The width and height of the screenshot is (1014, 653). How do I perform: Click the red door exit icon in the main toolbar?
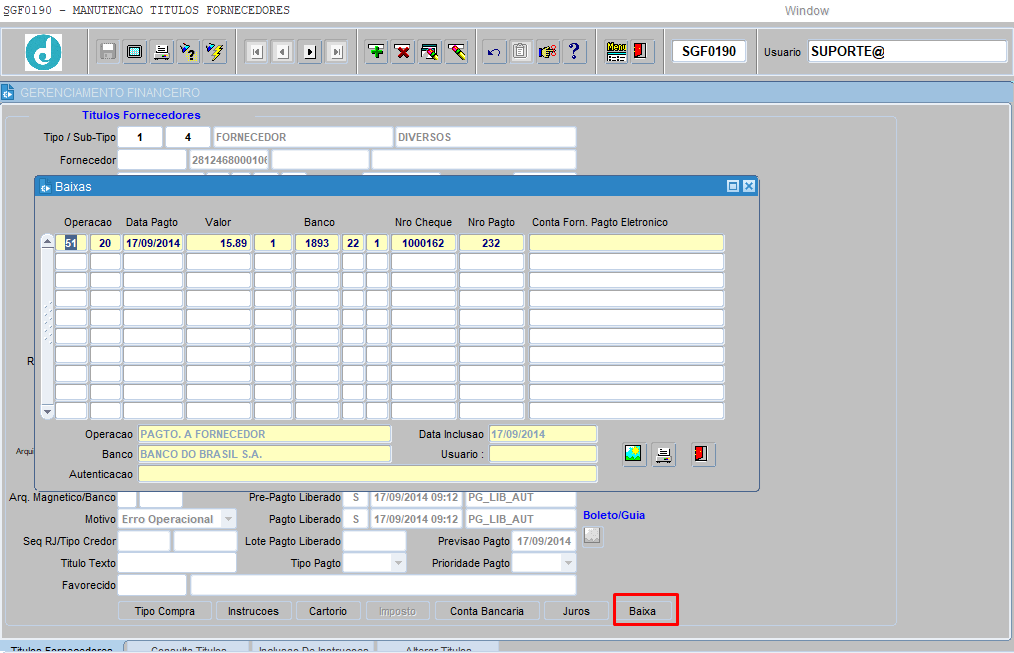pyautogui.click(x=640, y=52)
